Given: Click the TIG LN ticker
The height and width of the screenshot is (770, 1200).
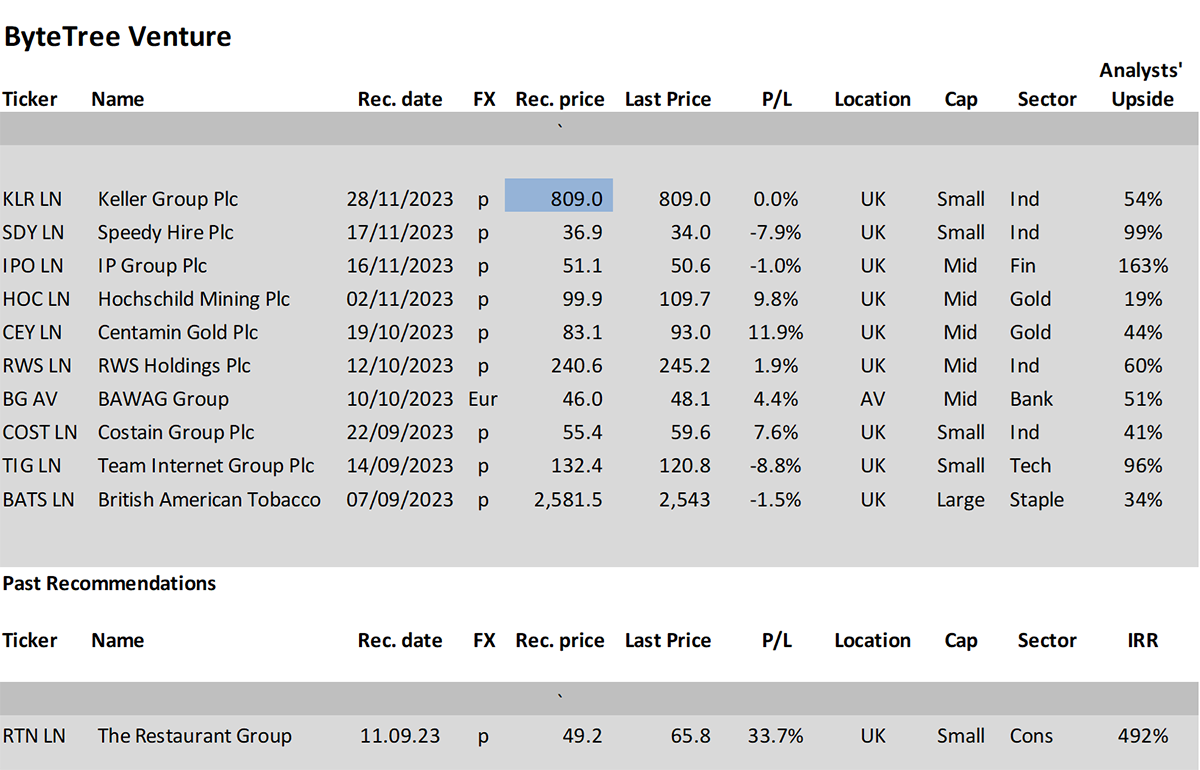Looking at the screenshot, I should click(x=32, y=465).
